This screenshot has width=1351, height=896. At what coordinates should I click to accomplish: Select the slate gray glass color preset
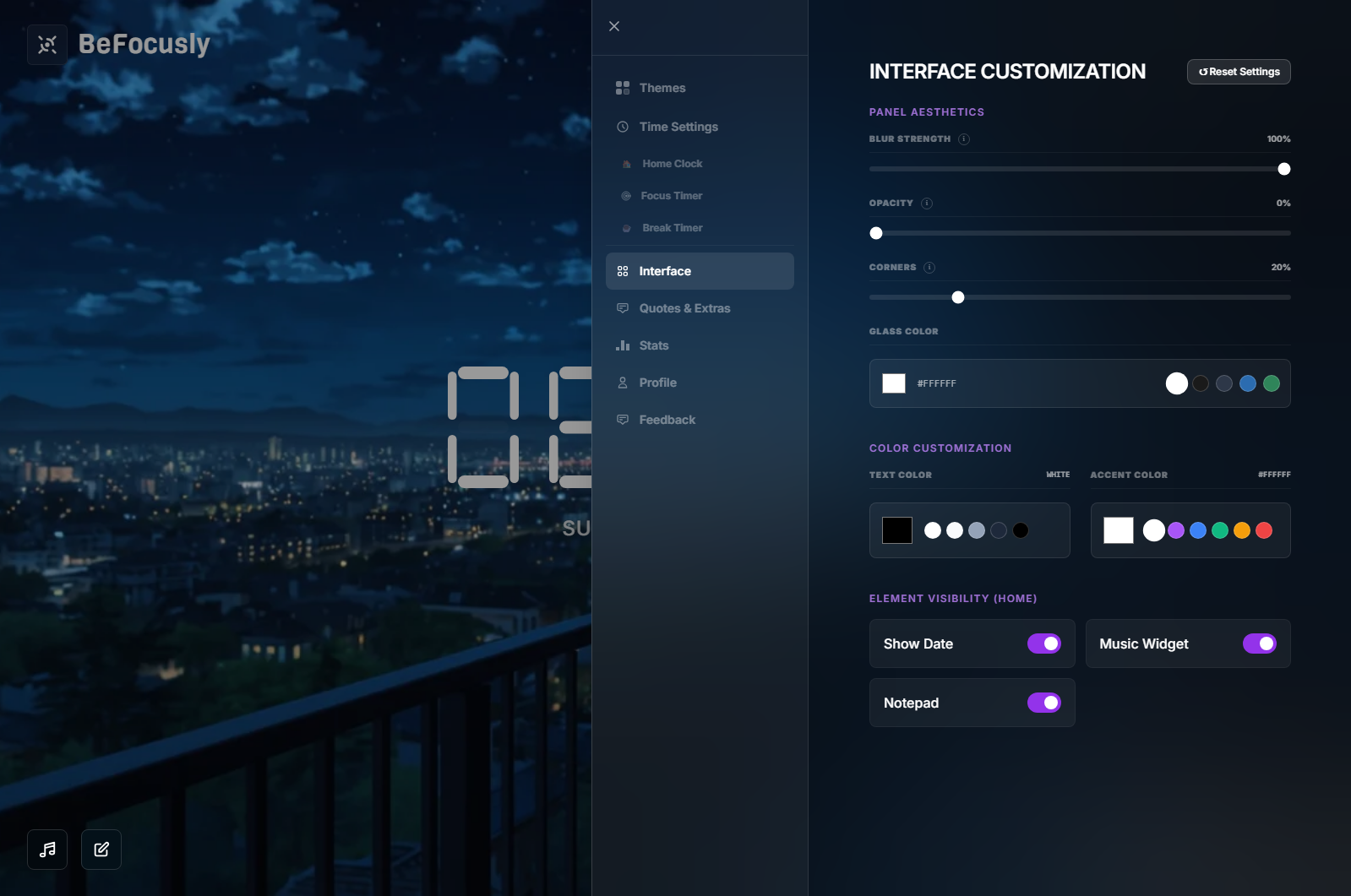point(1224,383)
